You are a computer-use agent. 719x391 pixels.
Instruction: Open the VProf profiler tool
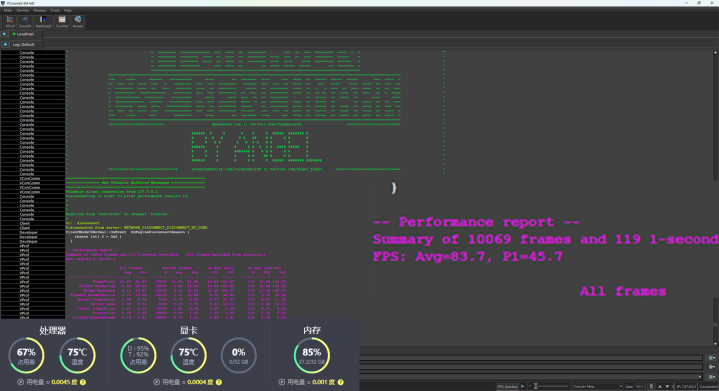pyautogui.click(x=10, y=22)
